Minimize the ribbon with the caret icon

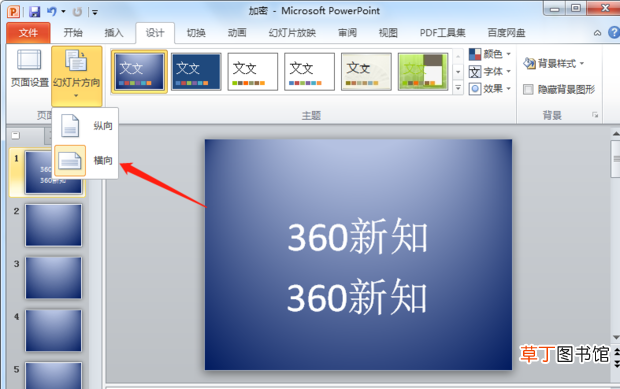tap(597, 33)
